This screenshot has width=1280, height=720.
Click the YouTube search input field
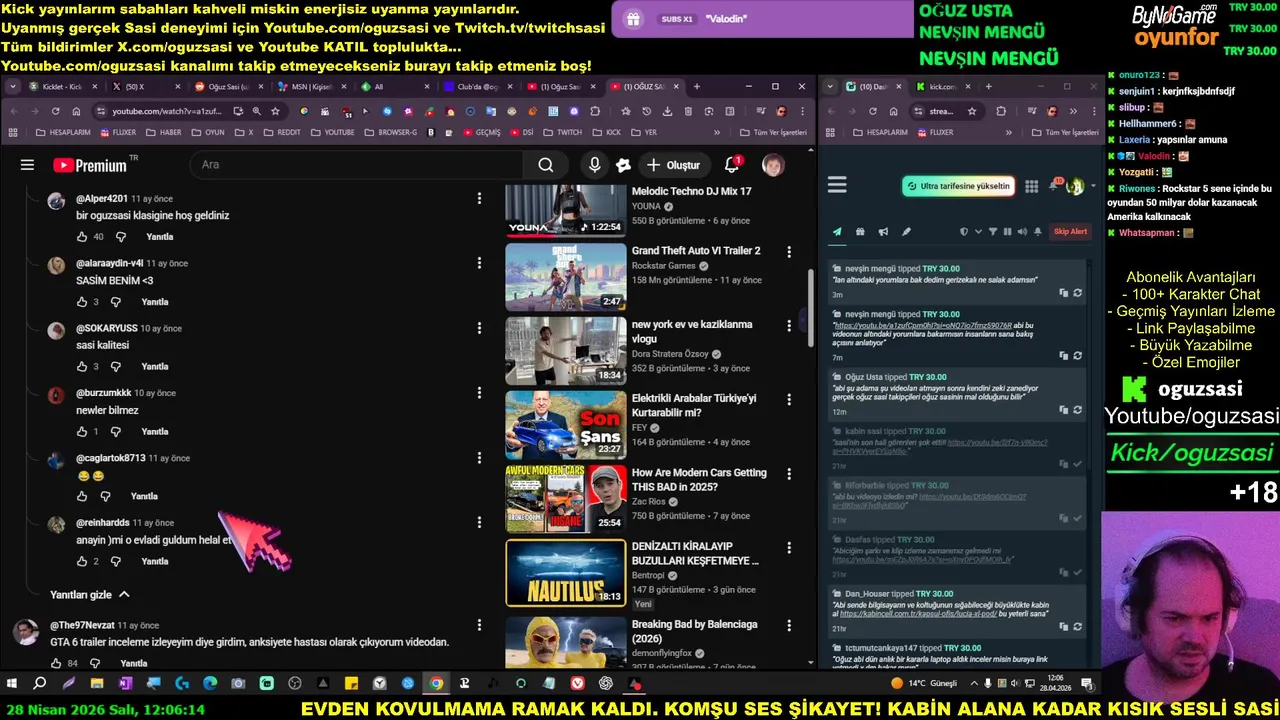pos(355,165)
